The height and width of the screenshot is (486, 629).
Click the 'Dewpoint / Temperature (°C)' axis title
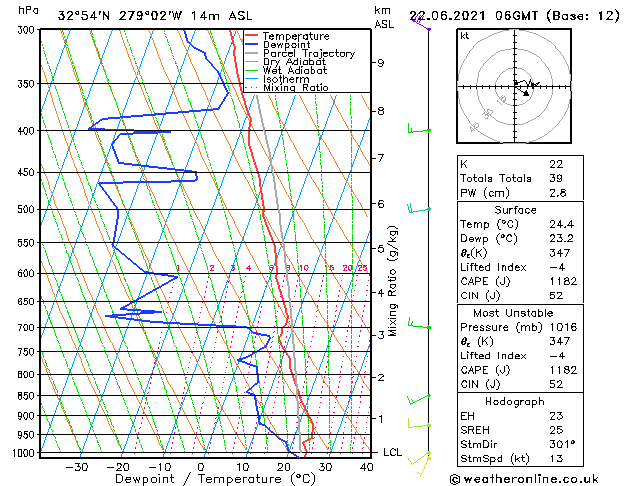[215, 479]
